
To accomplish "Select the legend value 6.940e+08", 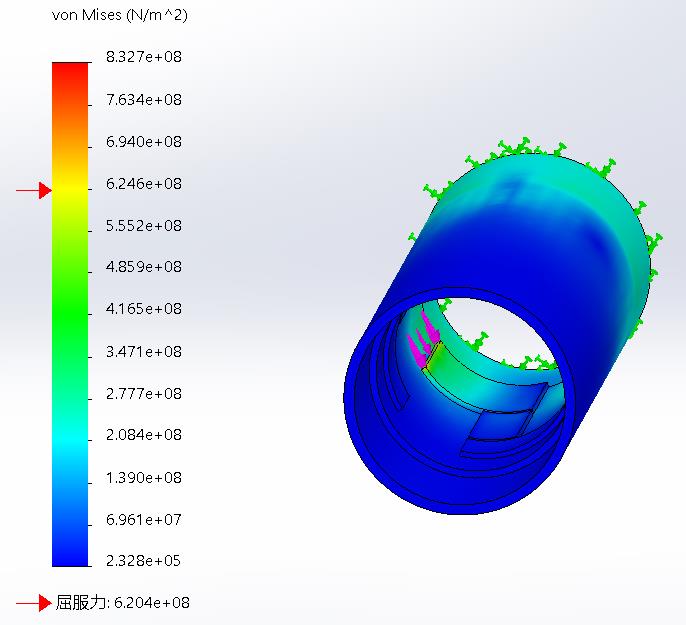I will click(x=144, y=142).
